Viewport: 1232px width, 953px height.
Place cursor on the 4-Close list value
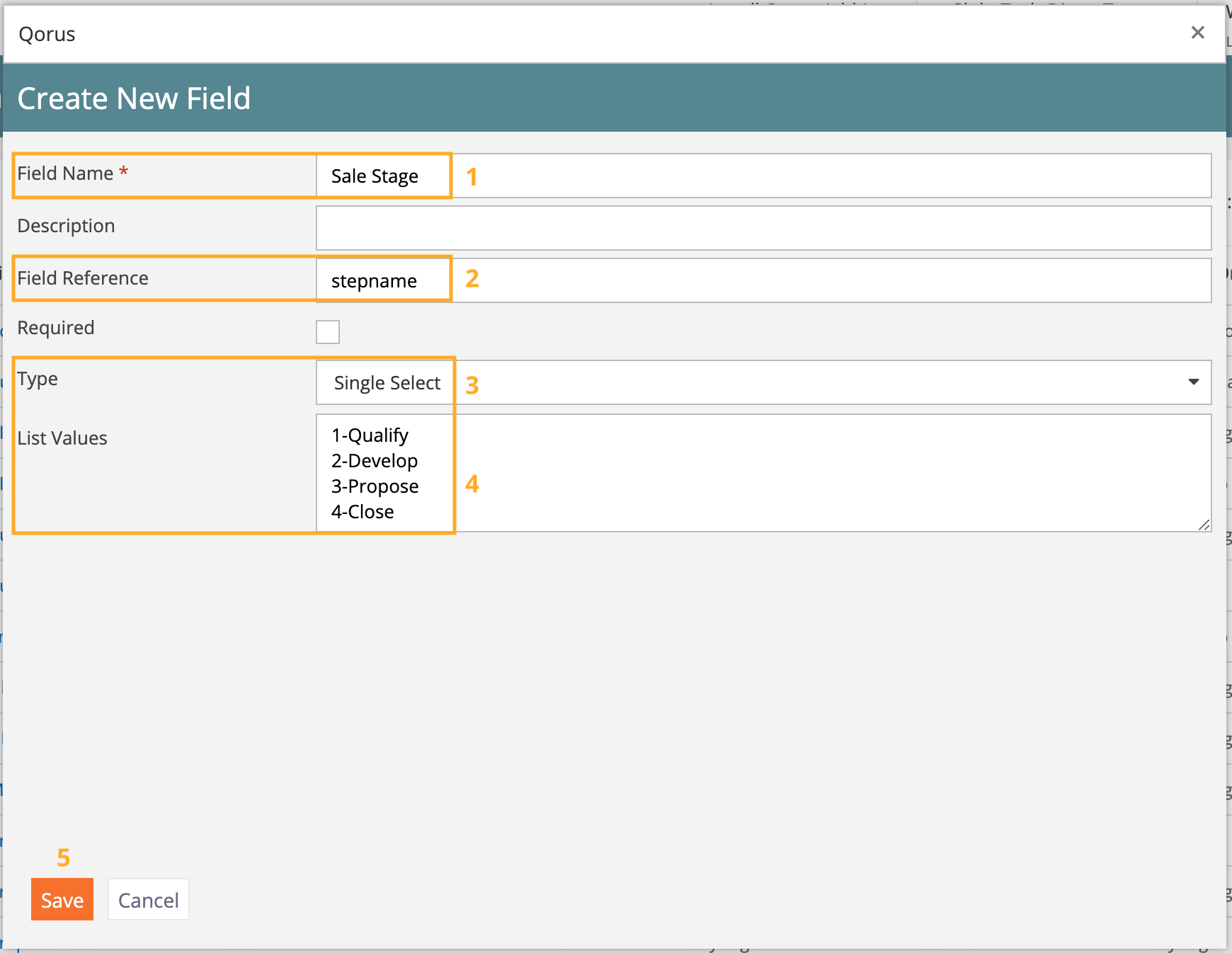click(x=363, y=512)
